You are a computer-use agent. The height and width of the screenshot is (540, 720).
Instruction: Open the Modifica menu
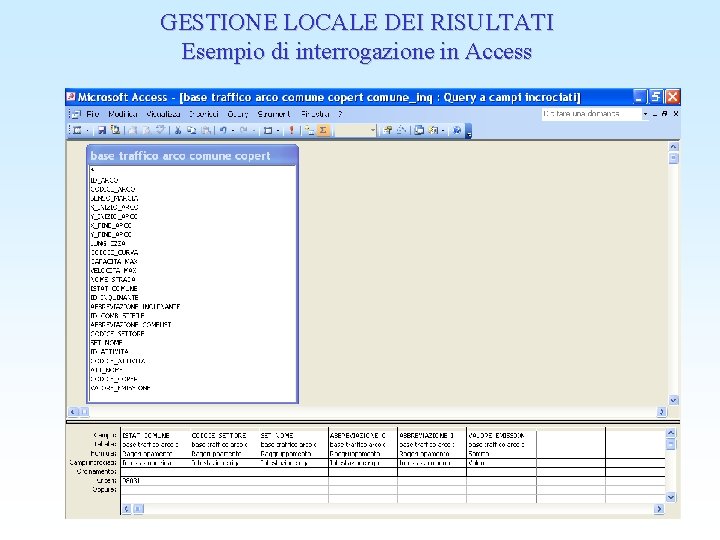tap(123, 114)
